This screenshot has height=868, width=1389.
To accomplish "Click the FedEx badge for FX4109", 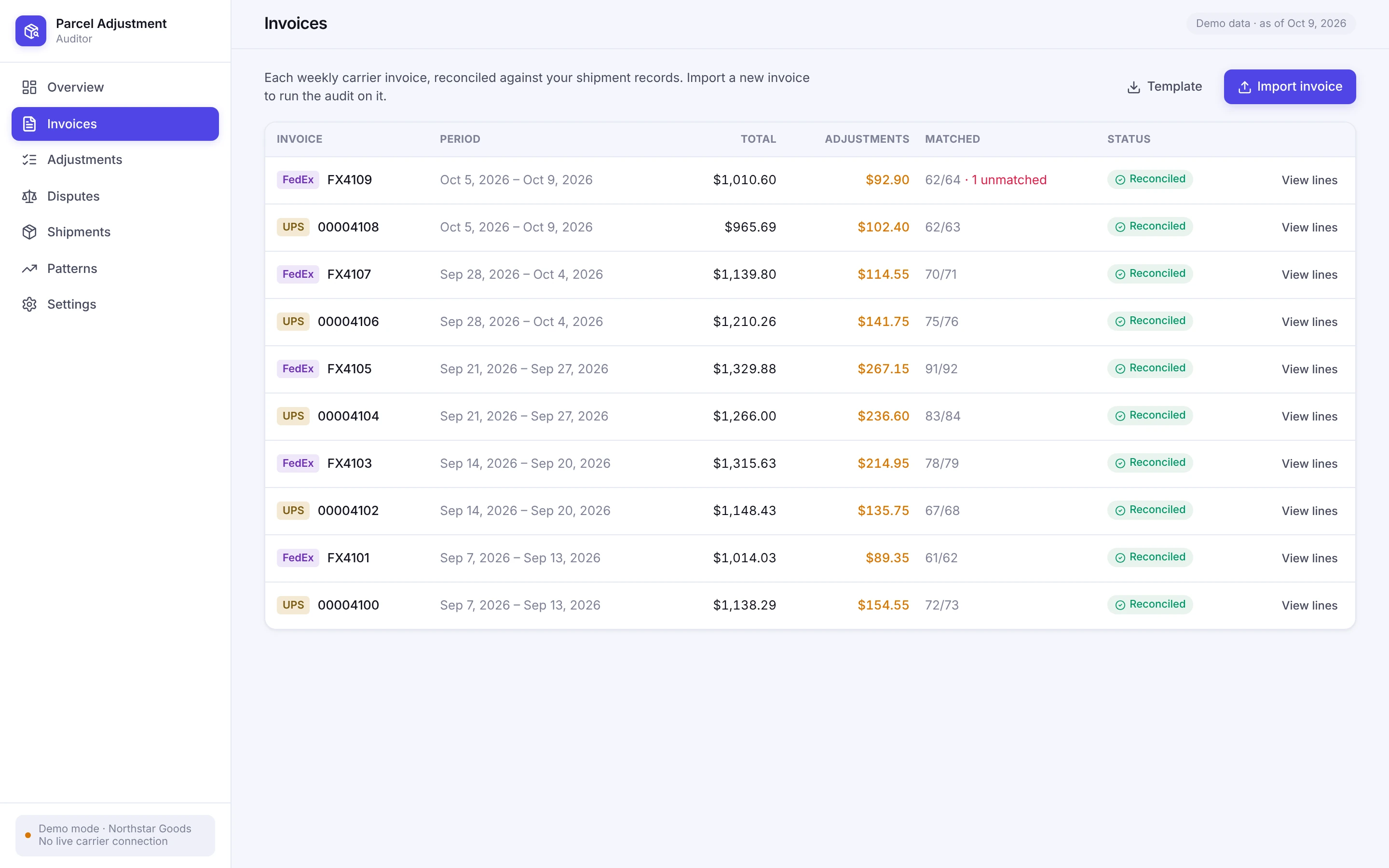I will tap(298, 180).
